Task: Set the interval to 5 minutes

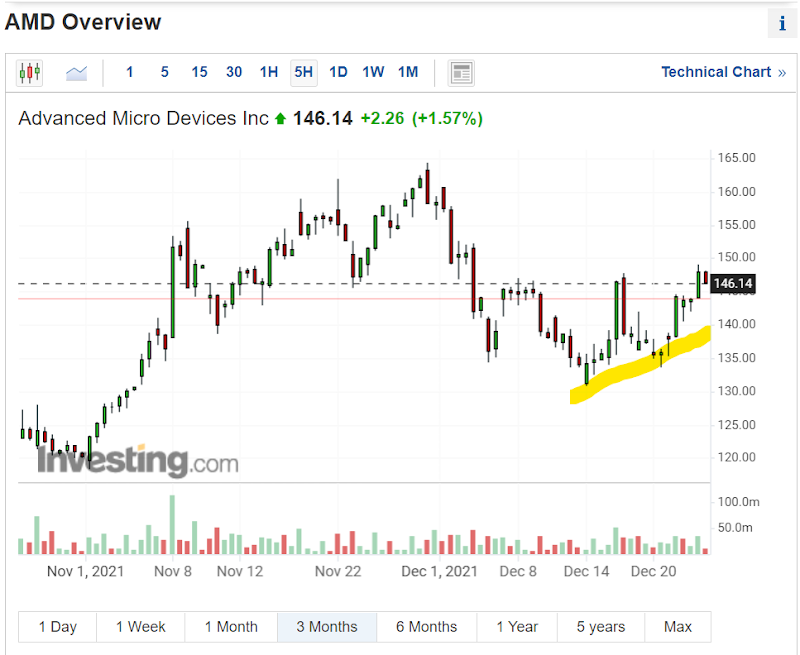Action: [164, 72]
